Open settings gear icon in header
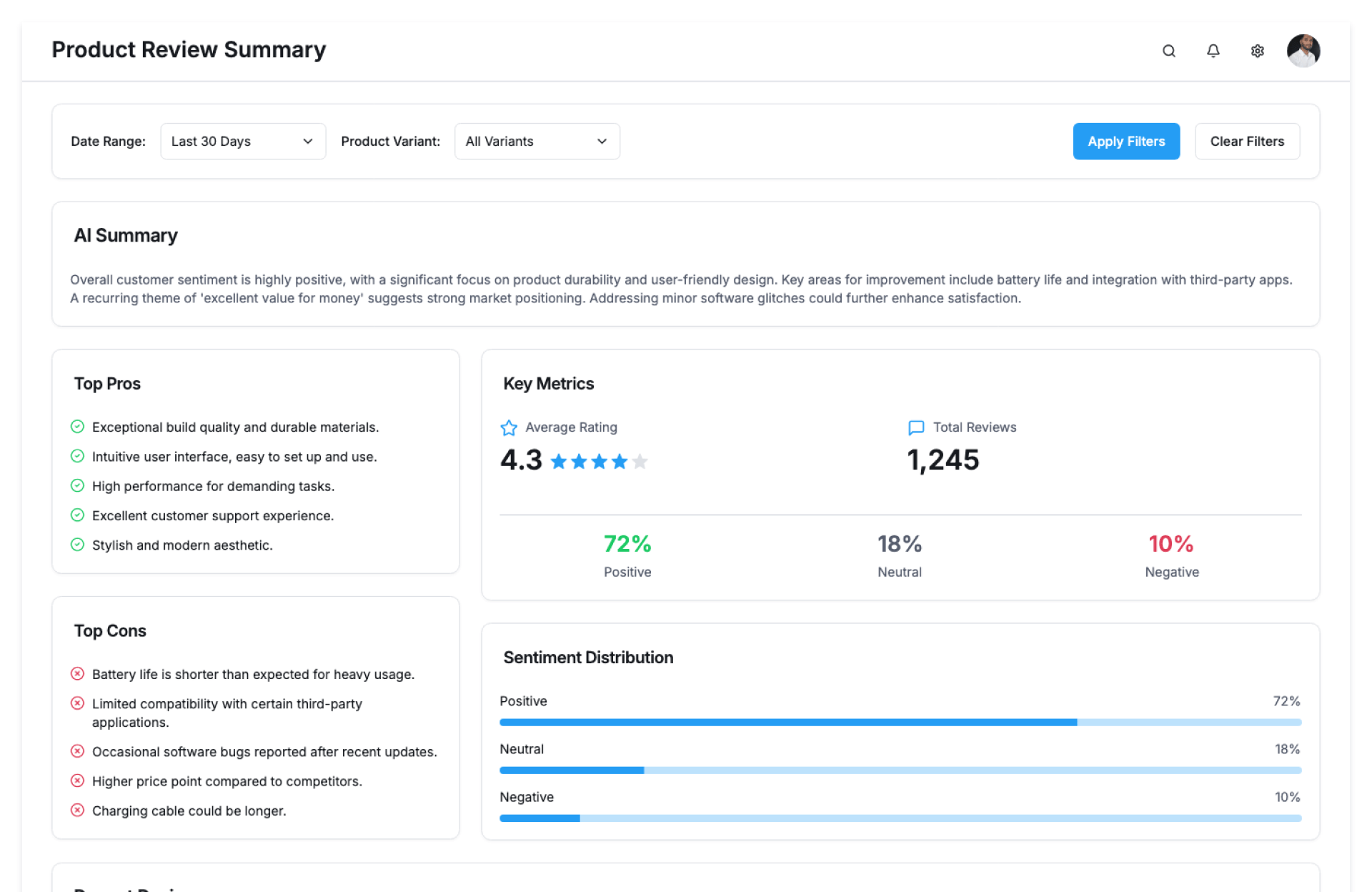1372x892 pixels. tap(1257, 51)
